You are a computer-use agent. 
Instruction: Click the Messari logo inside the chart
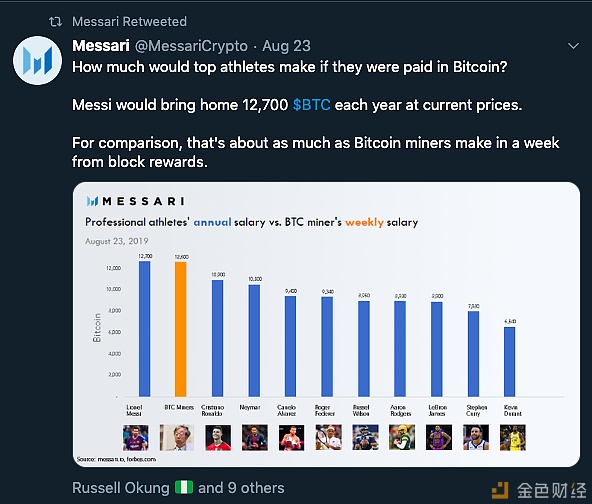point(136,201)
